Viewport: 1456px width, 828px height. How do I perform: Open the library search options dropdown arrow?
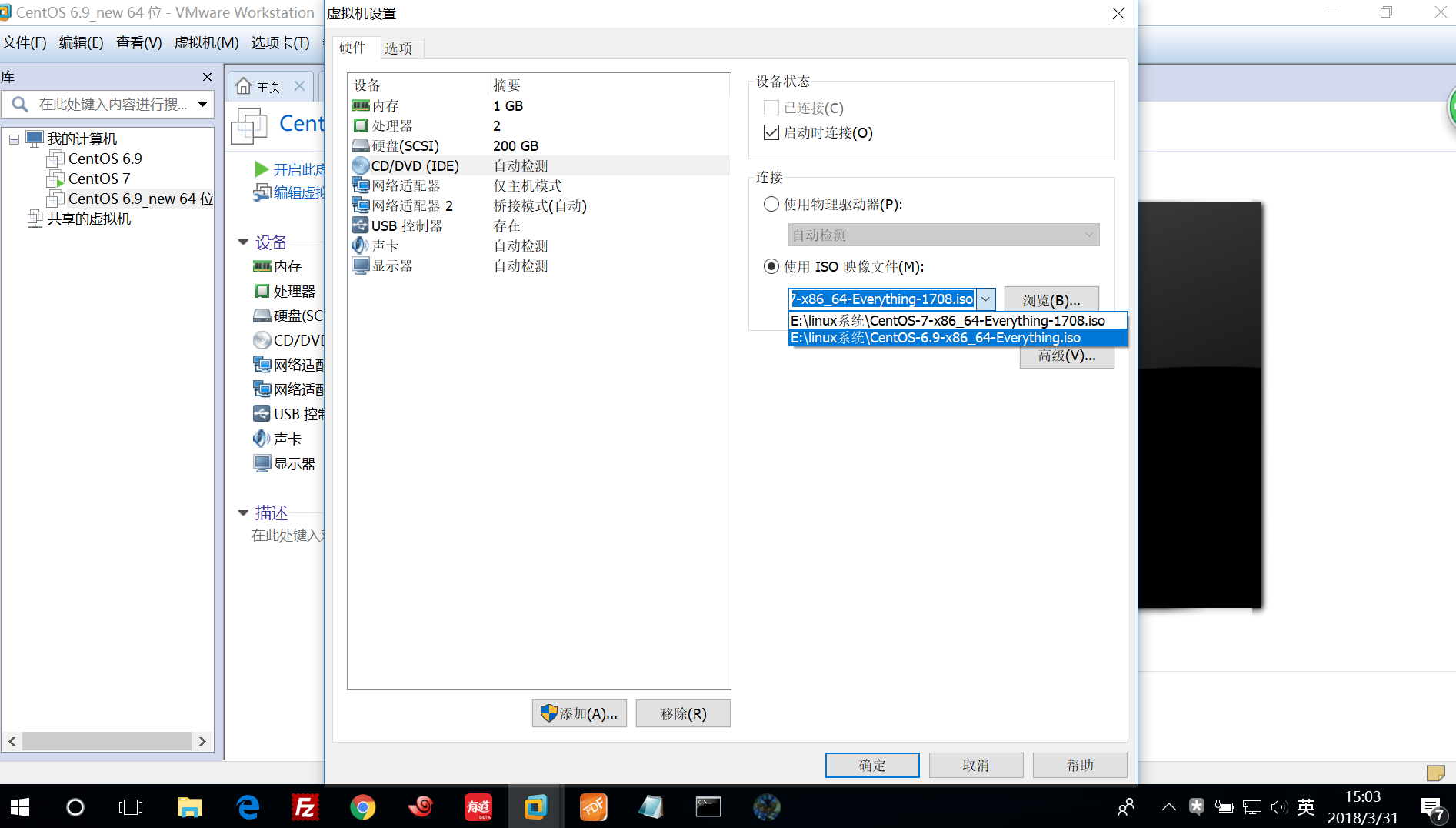203,104
